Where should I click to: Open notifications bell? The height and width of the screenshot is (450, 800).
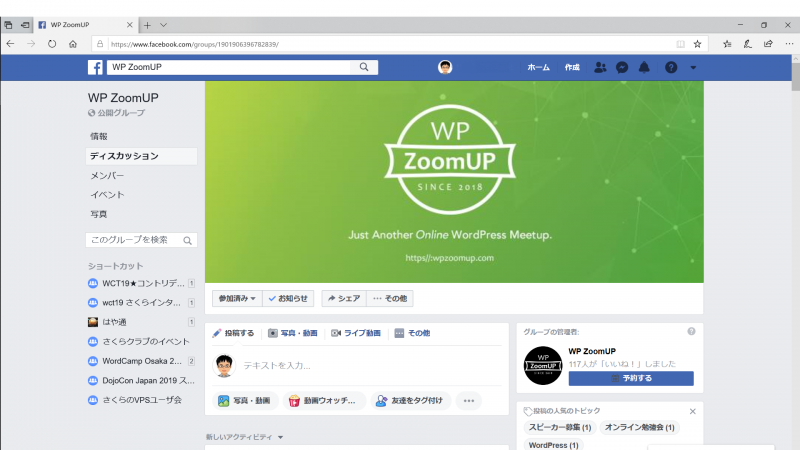644,67
